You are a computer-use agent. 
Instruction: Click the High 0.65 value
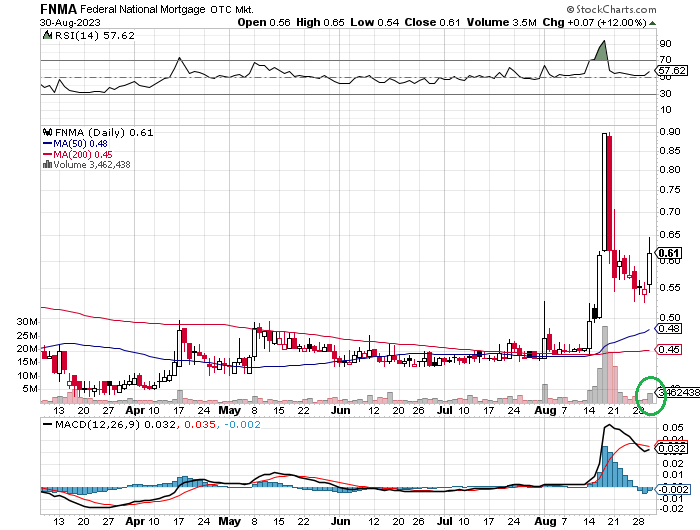(x=320, y=22)
